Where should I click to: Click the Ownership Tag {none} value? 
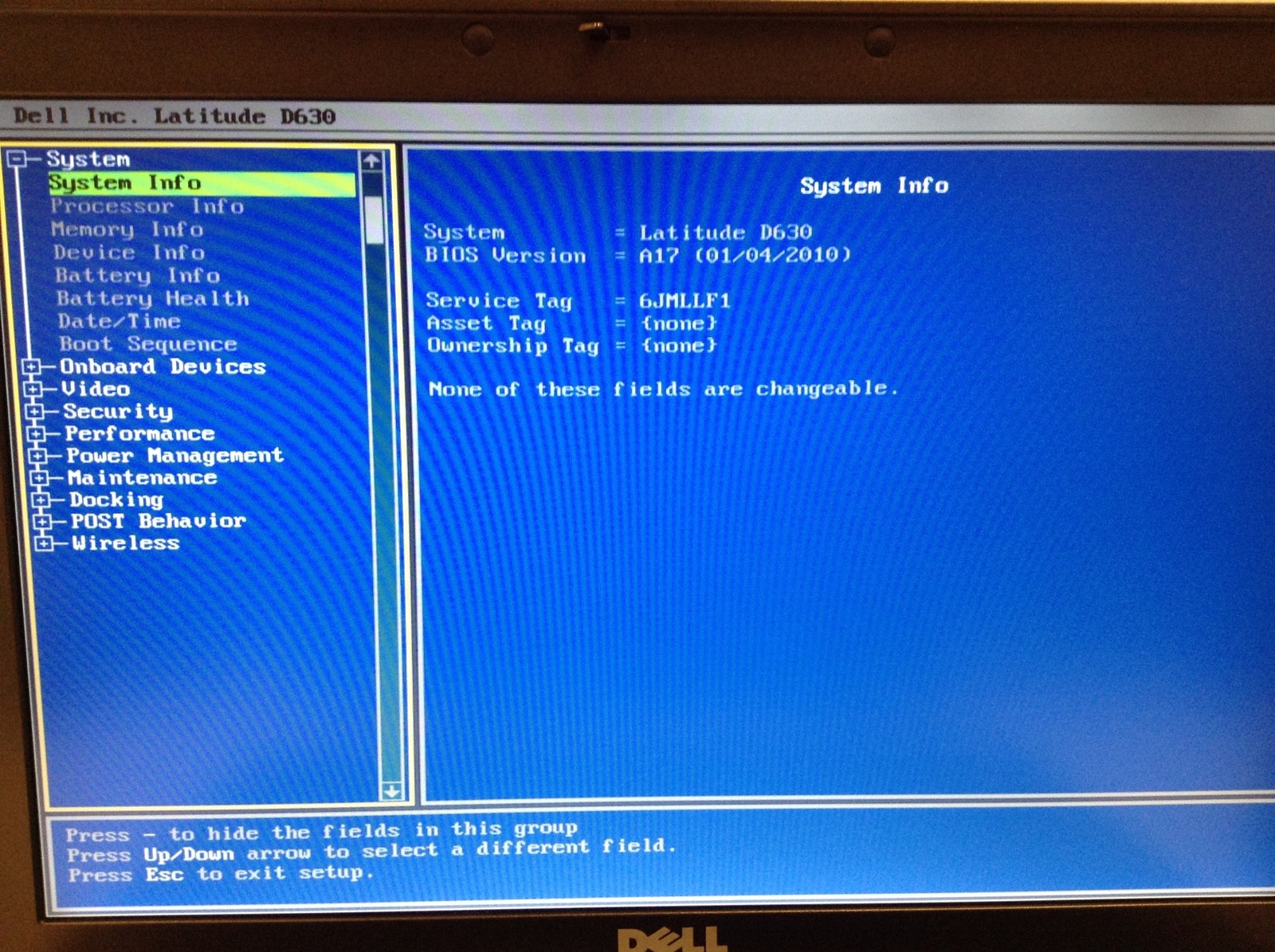pyautogui.click(x=679, y=346)
